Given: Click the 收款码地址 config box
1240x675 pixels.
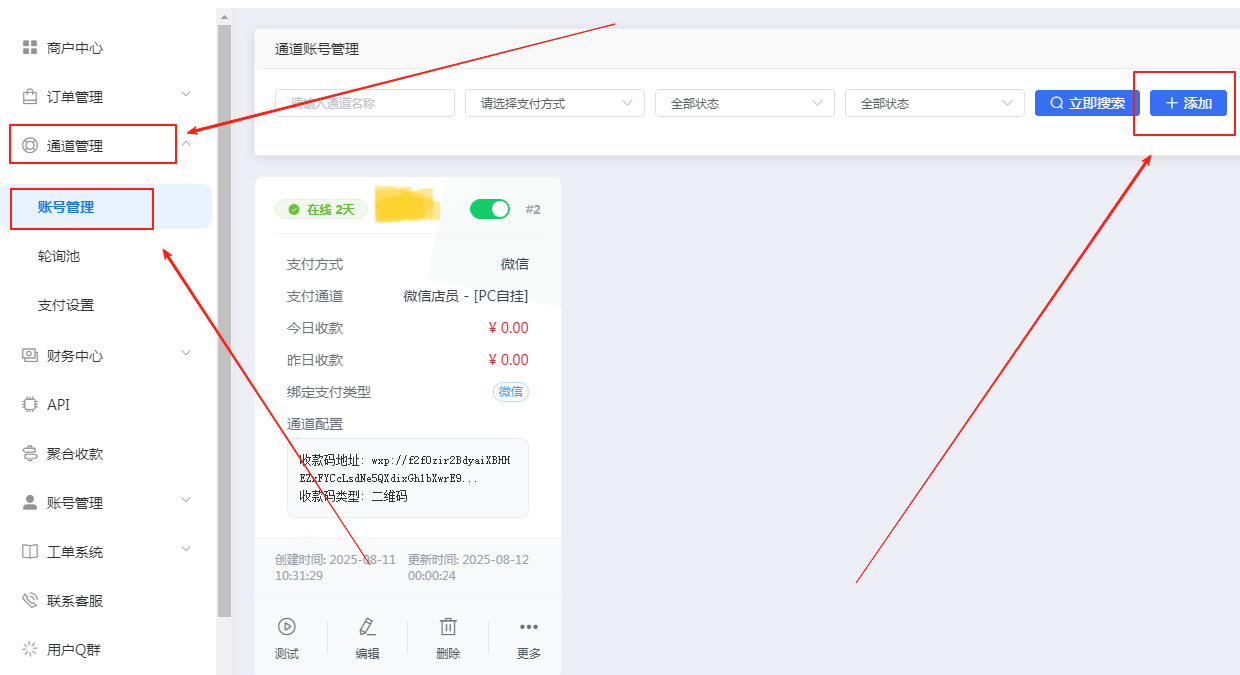Looking at the screenshot, I should pos(408,478).
